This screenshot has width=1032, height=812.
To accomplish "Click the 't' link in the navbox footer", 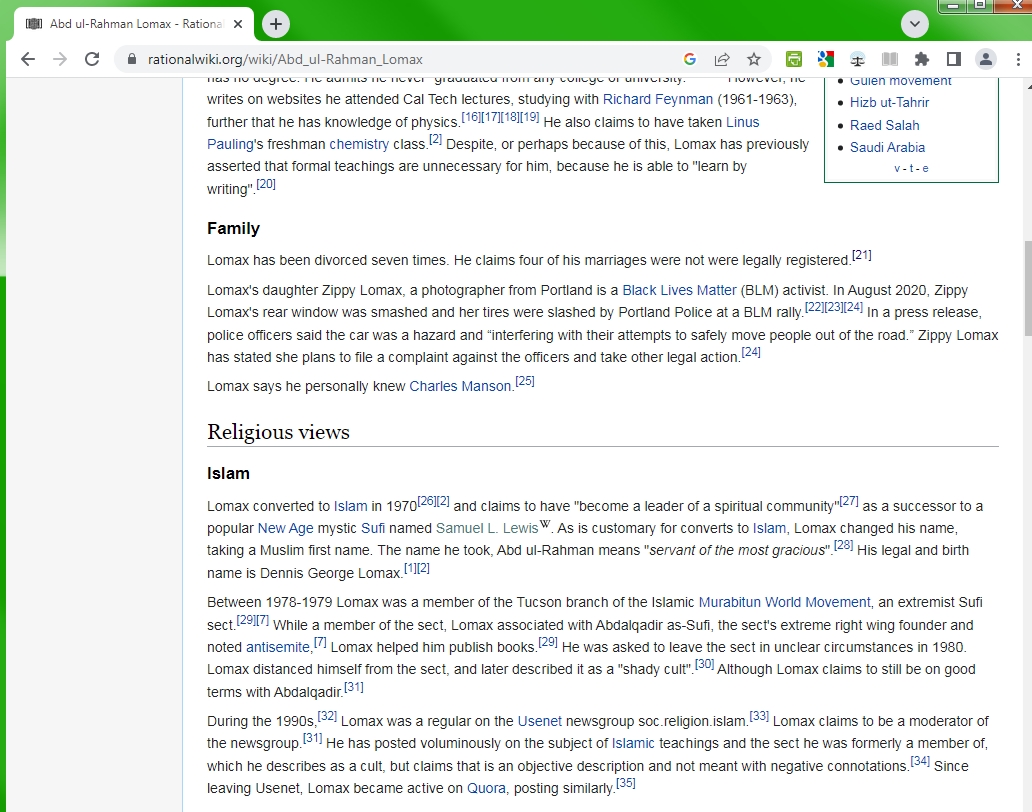I will pos(912,168).
